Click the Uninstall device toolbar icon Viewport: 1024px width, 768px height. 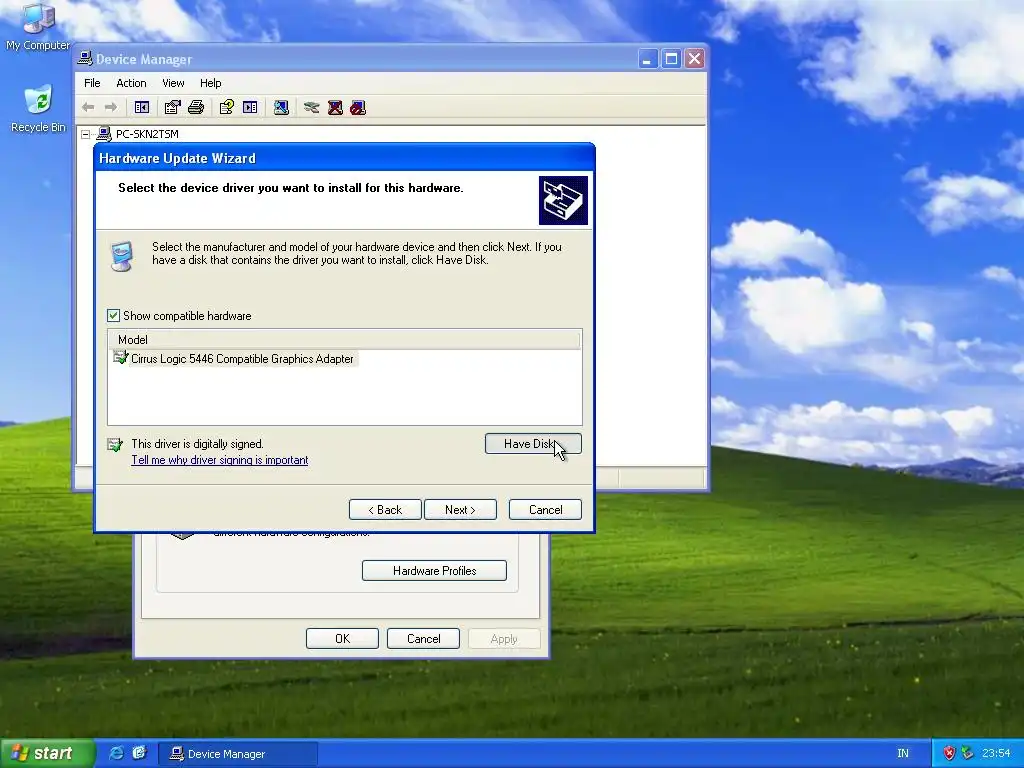(x=335, y=107)
